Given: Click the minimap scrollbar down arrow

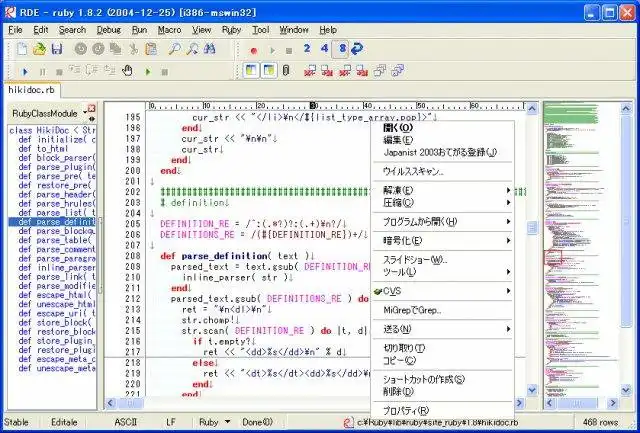Looking at the screenshot, I should point(626,391).
